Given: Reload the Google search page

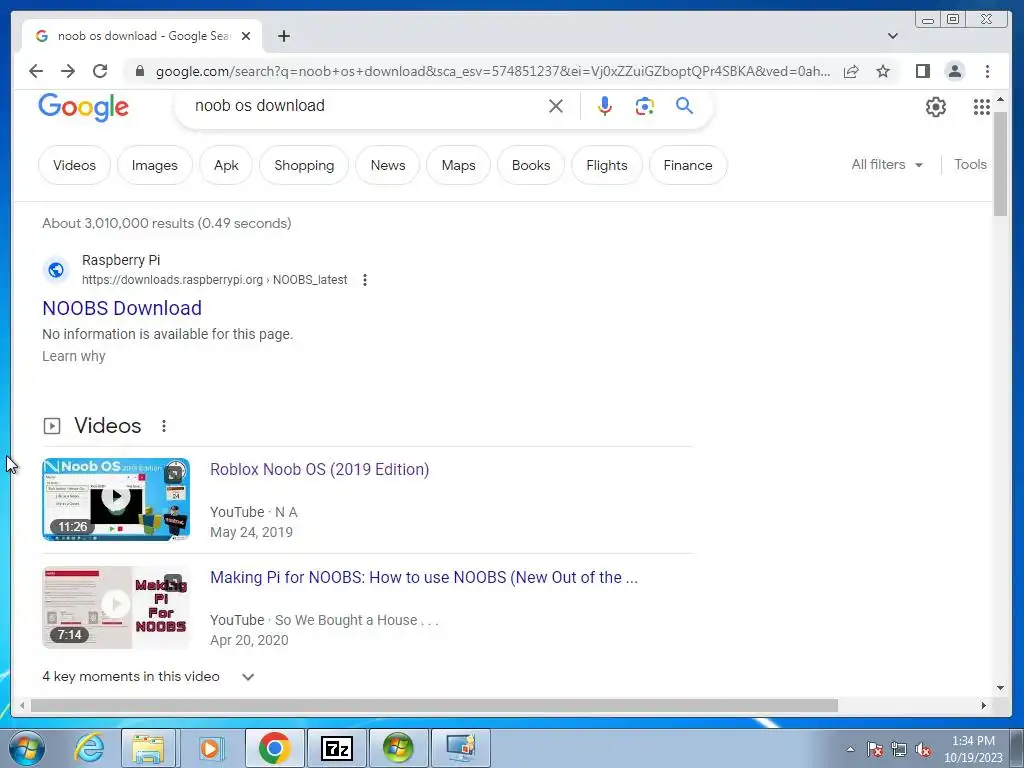Looking at the screenshot, I should point(100,71).
